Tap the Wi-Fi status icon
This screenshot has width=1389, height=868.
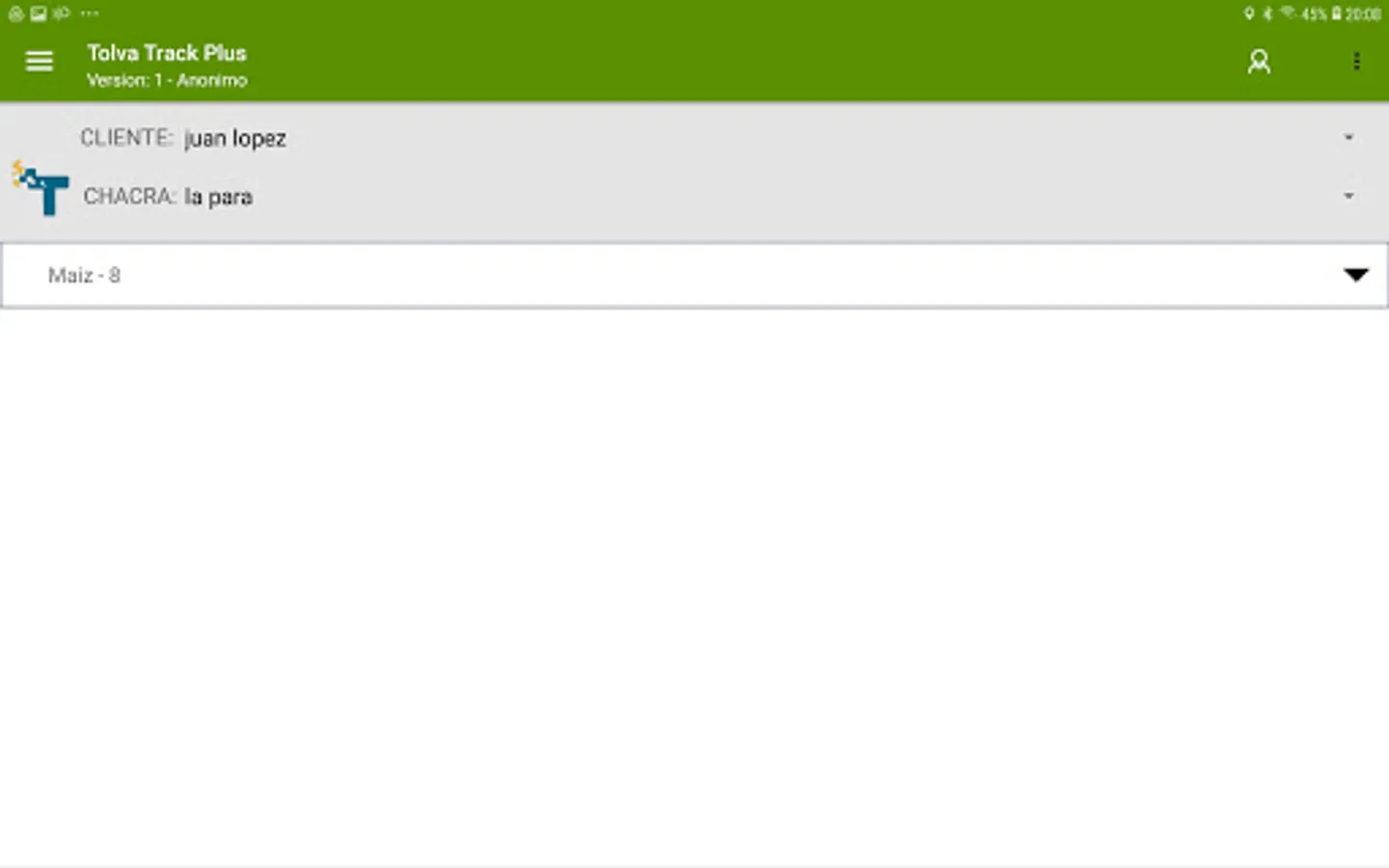click(1288, 14)
